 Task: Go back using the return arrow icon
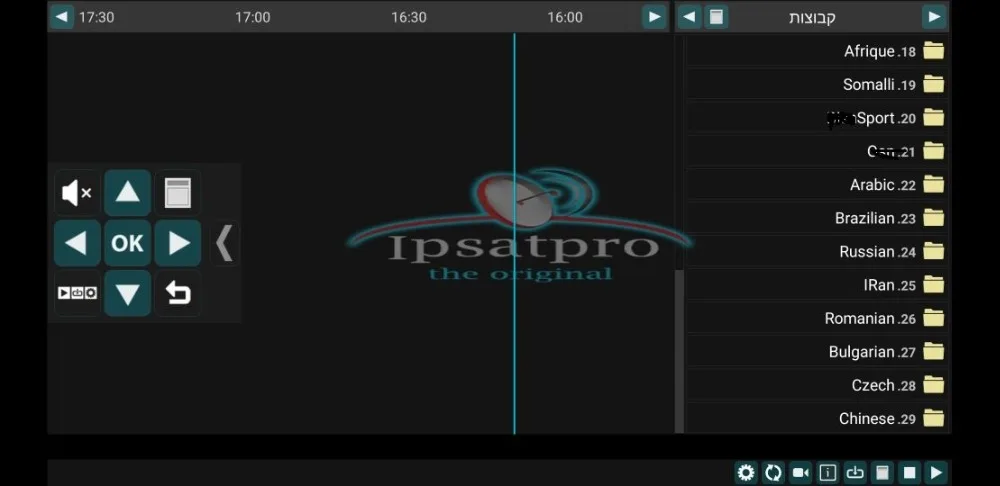pyautogui.click(x=178, y=293)
